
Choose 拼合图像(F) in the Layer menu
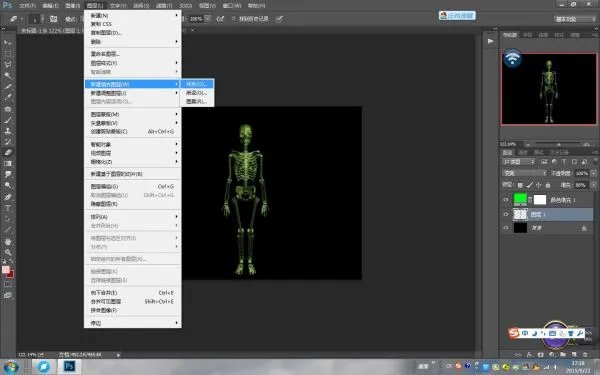pos(132,310)
